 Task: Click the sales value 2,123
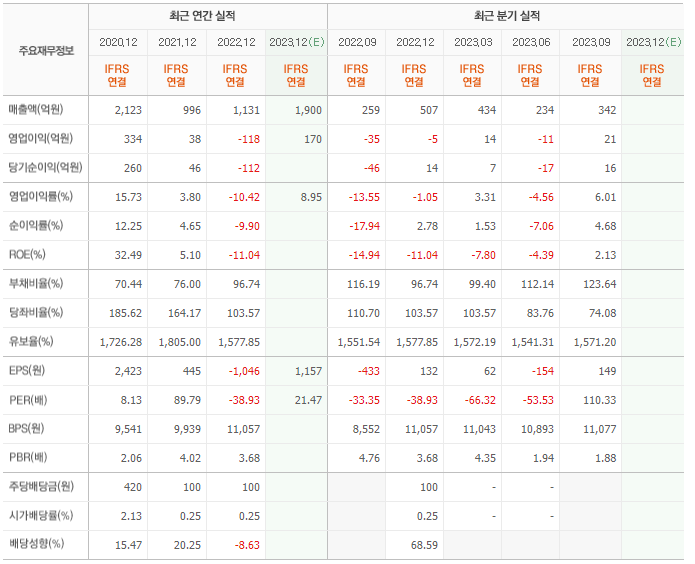(128, 110)
